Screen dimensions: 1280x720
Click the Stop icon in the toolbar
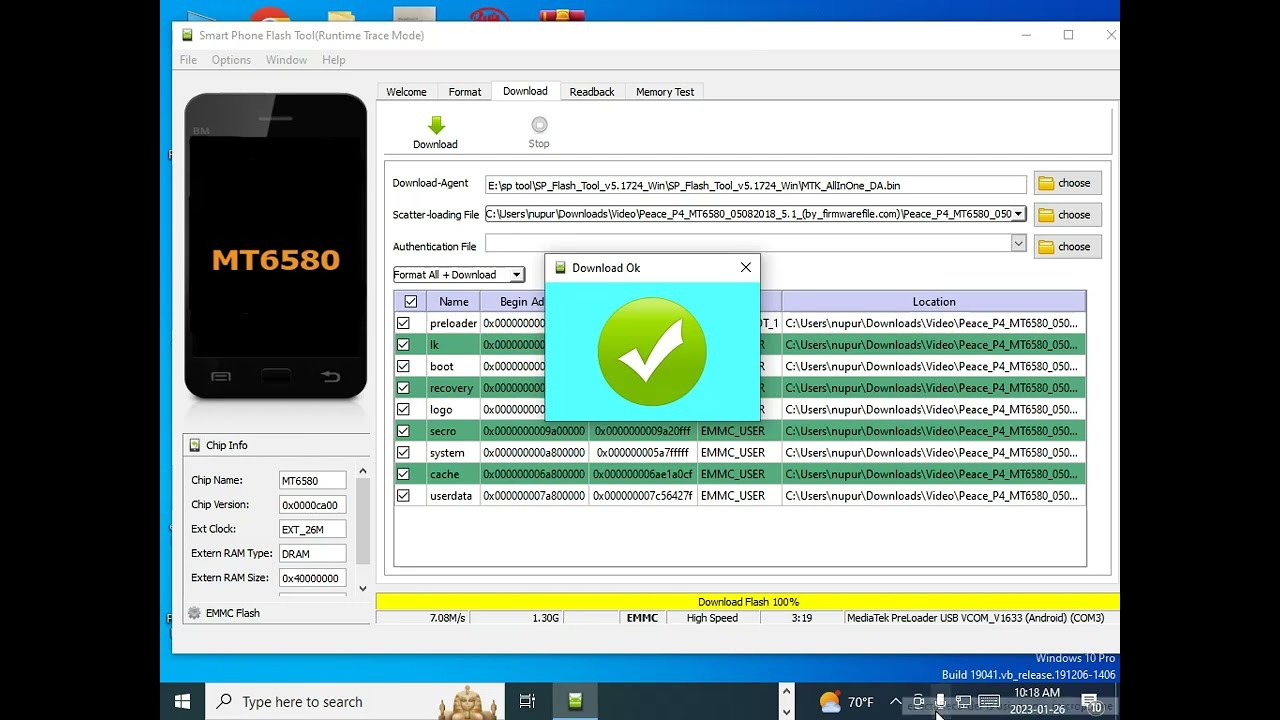click(539, 125)
